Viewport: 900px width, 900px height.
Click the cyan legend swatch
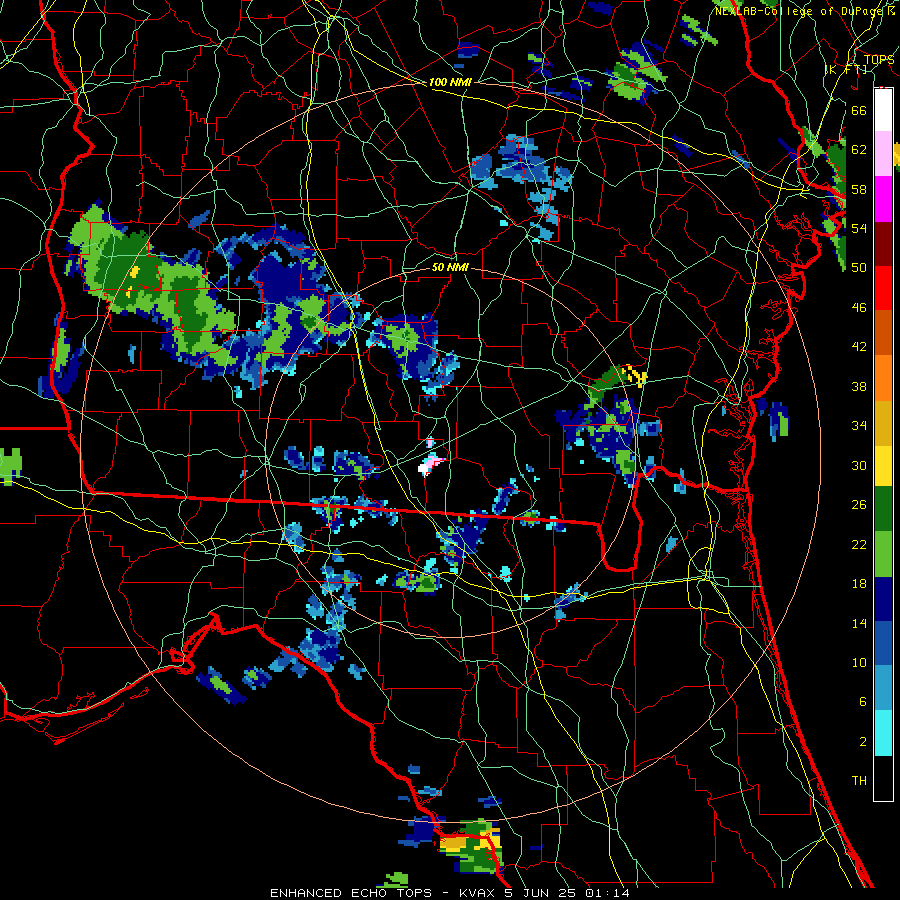pyautogui.click(x=883, y=733)
